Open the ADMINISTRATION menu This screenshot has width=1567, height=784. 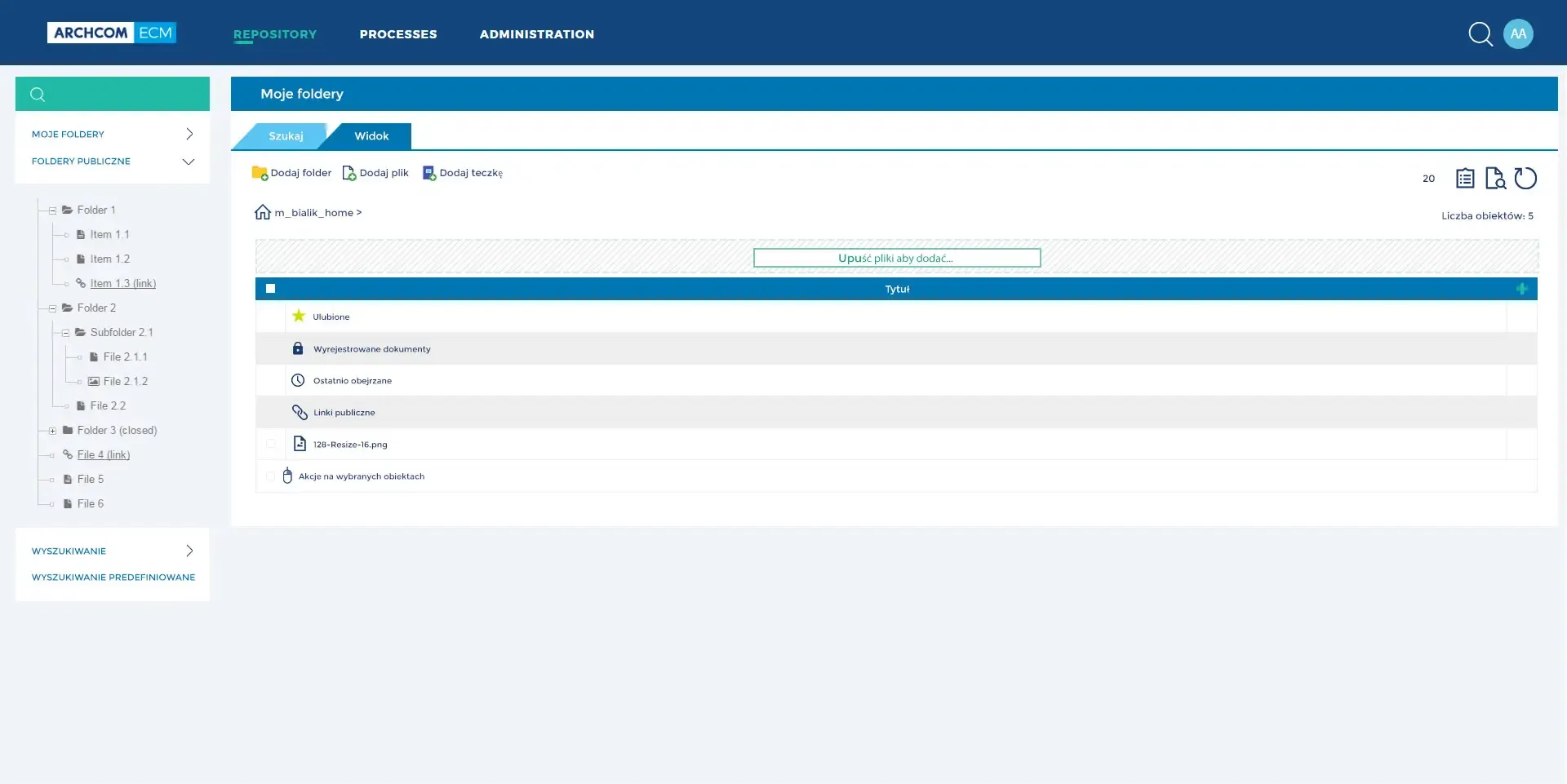click(537, 34)
